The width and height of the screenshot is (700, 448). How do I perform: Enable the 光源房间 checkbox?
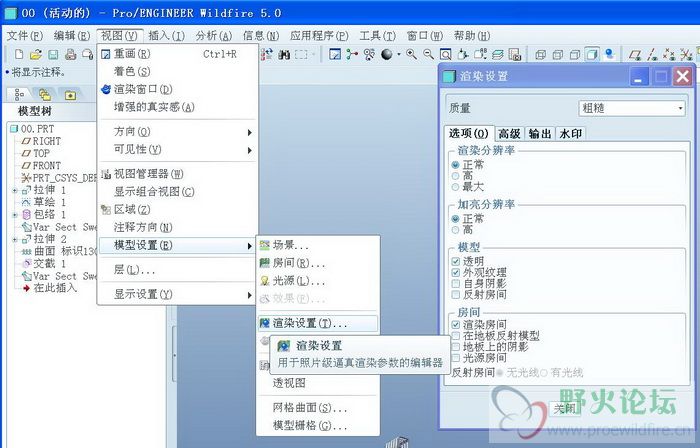point(455,357)
